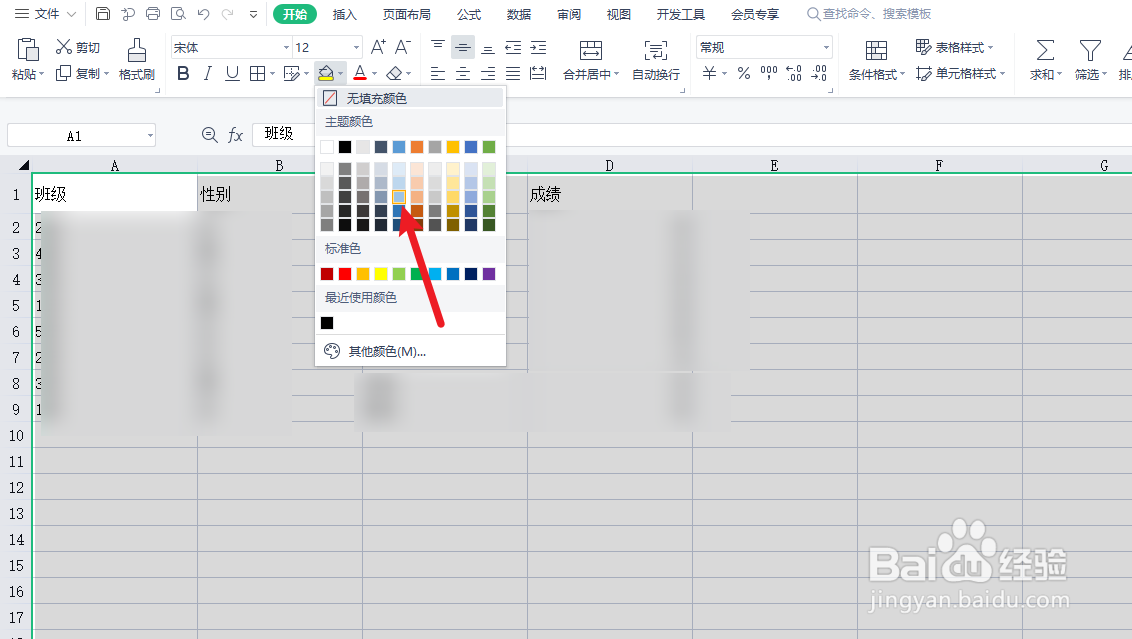Click the Borders icon
1132x639 pixels.
(257, 73)
